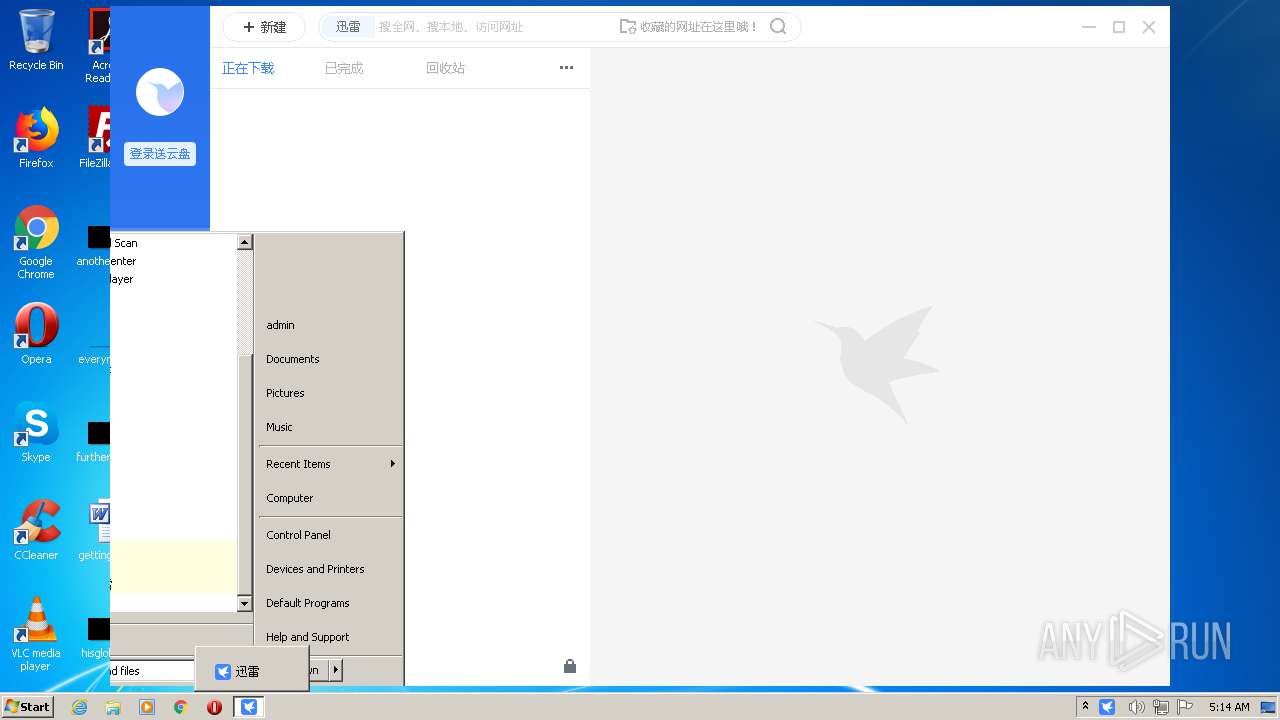This screenshot has height=720, width=1280.
Task: Click the search magnifier icon in Xunlei
Action: click(x=778, y=27)
